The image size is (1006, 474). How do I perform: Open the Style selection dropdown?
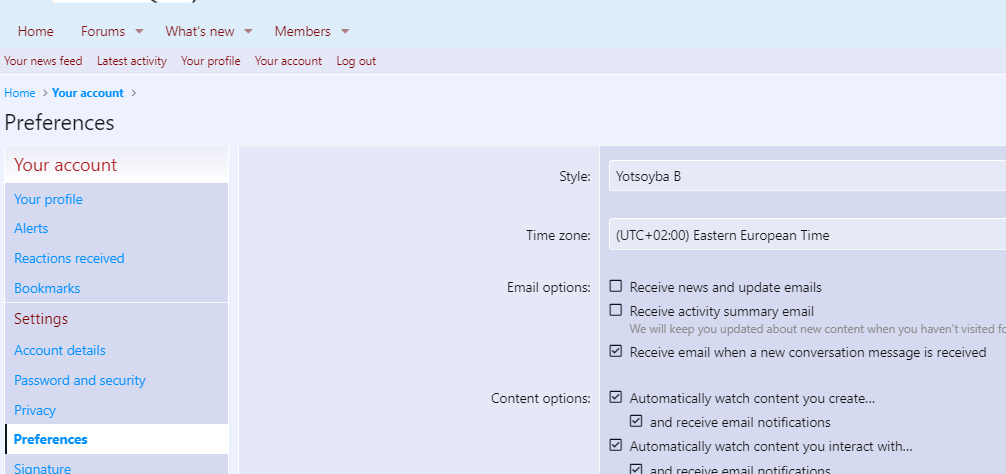(x=806, y=177)
